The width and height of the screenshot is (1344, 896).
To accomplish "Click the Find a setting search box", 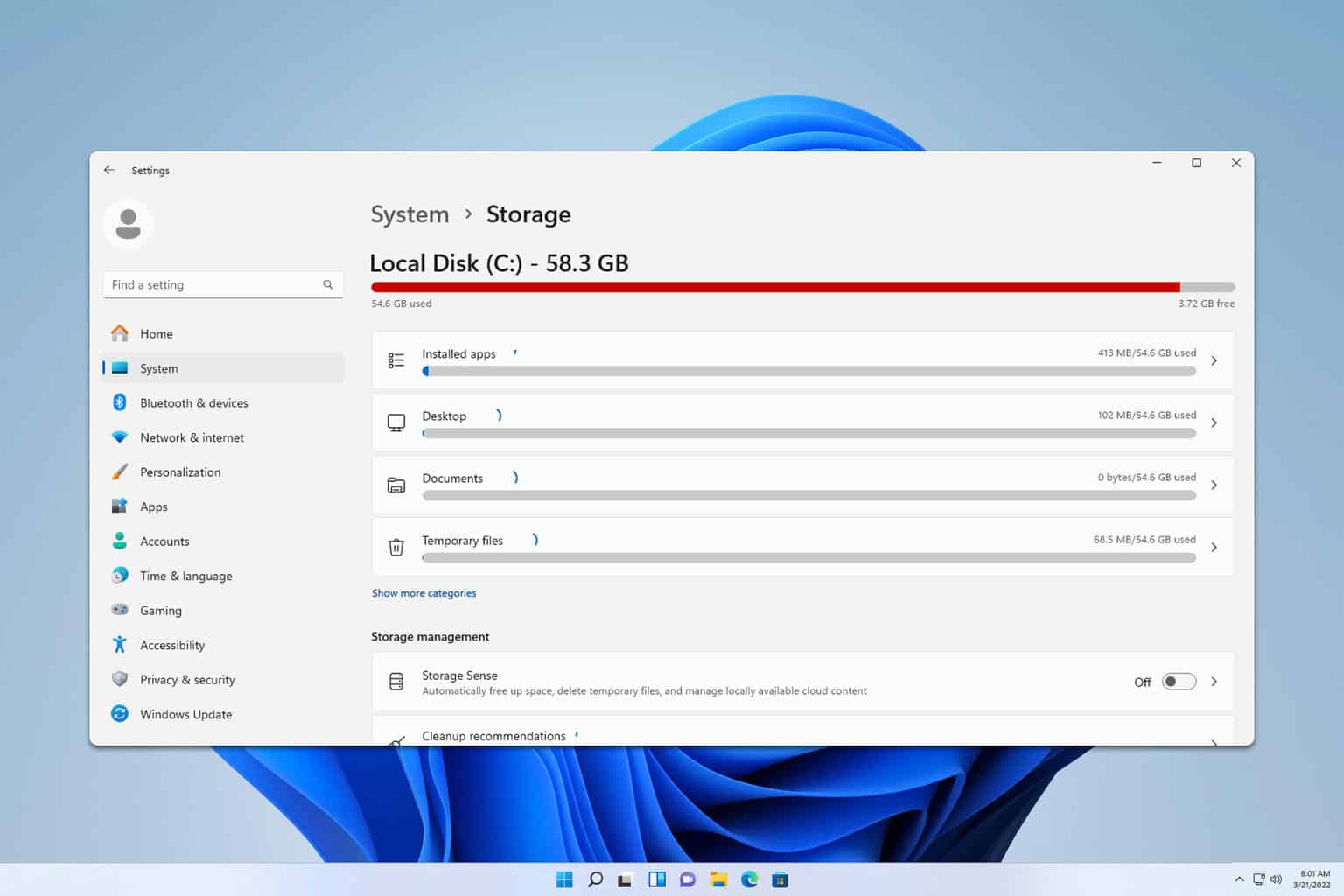I will (223, 284).
